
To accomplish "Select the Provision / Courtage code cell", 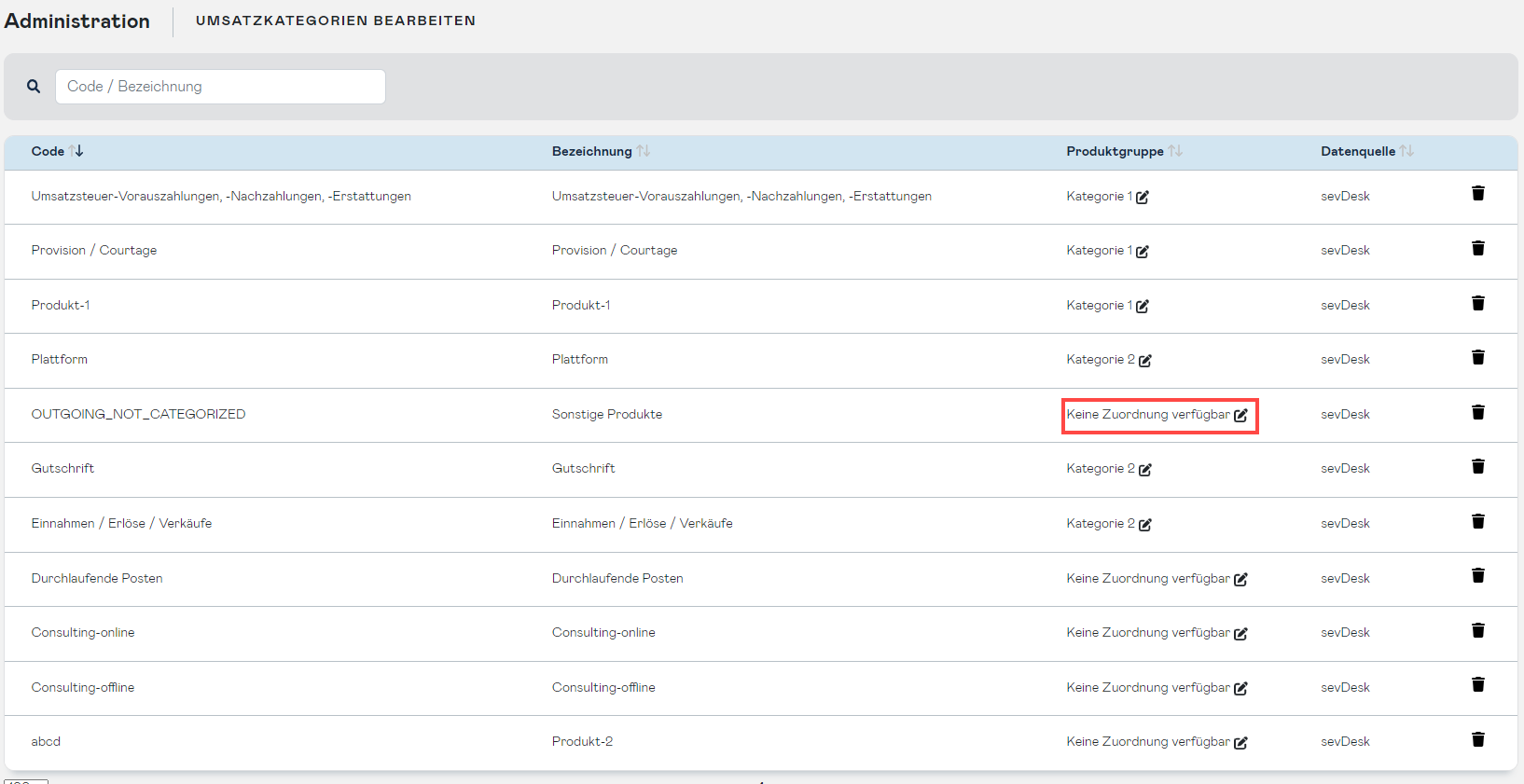I will [x=93, y=250].
